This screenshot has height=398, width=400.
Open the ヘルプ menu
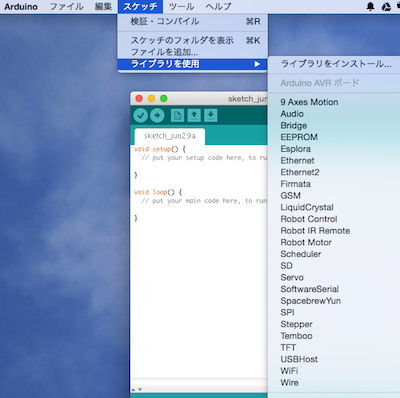coord(218,7)
